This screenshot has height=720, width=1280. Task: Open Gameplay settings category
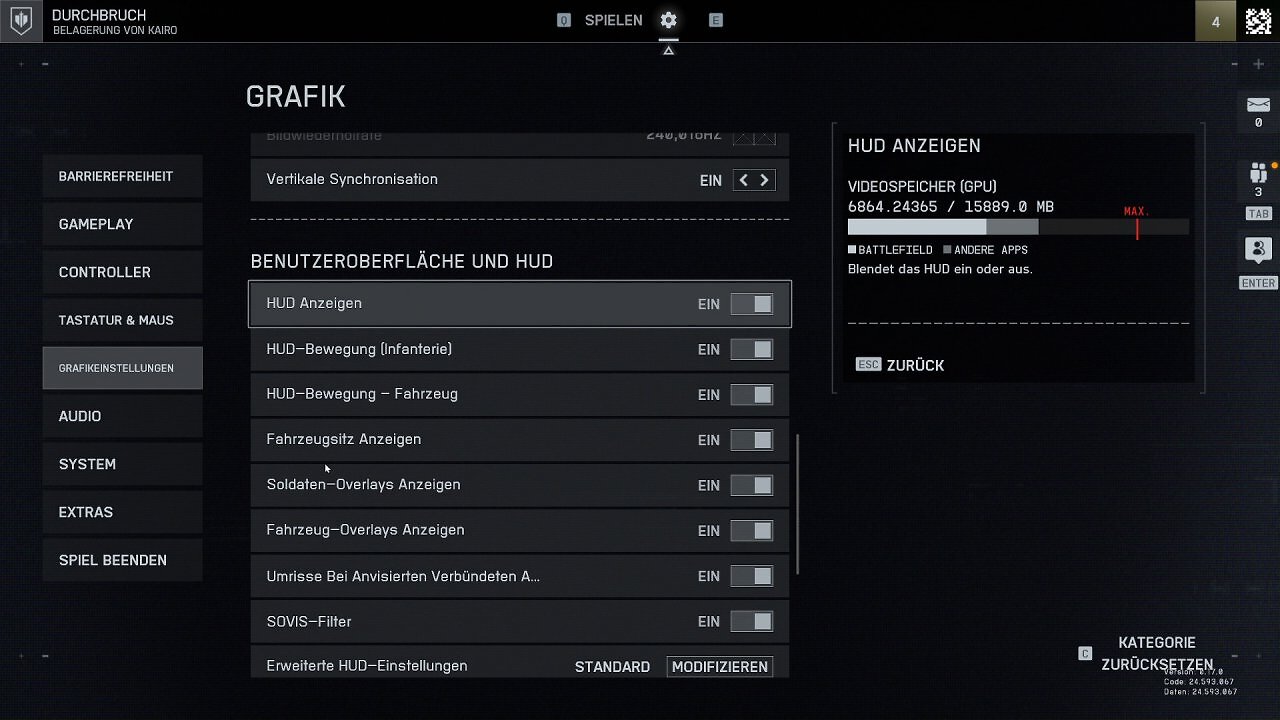point(123,224)
